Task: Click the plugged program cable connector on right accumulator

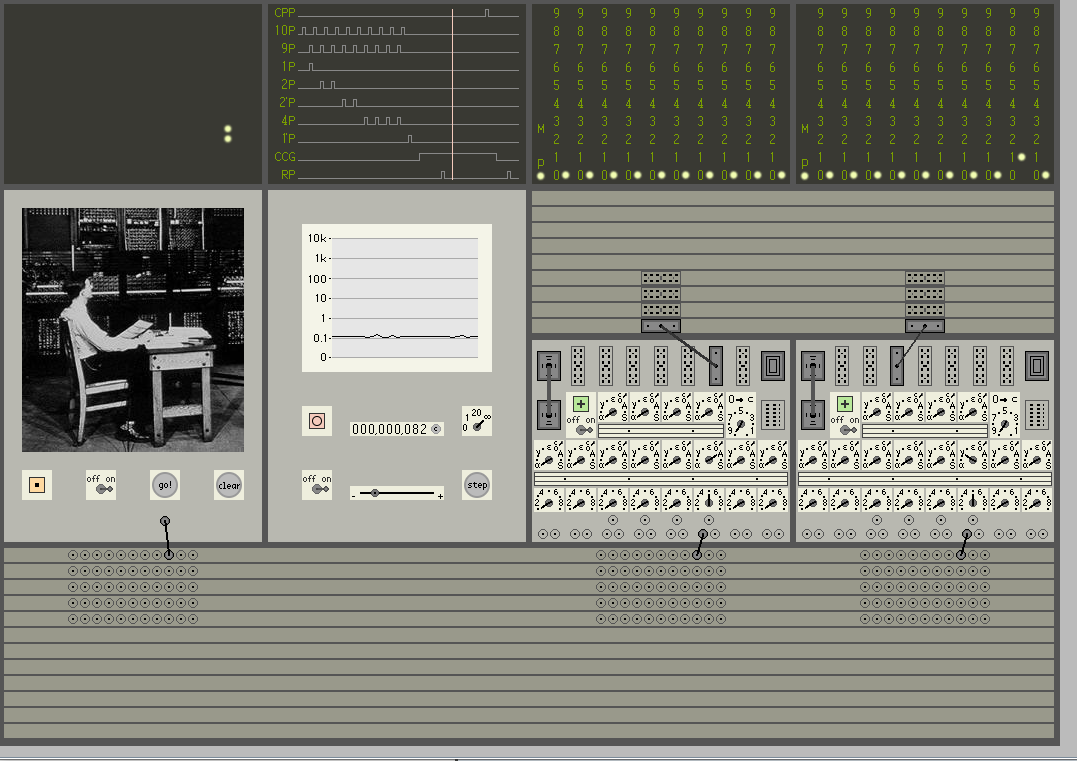Action: click(x=896, y=366)
